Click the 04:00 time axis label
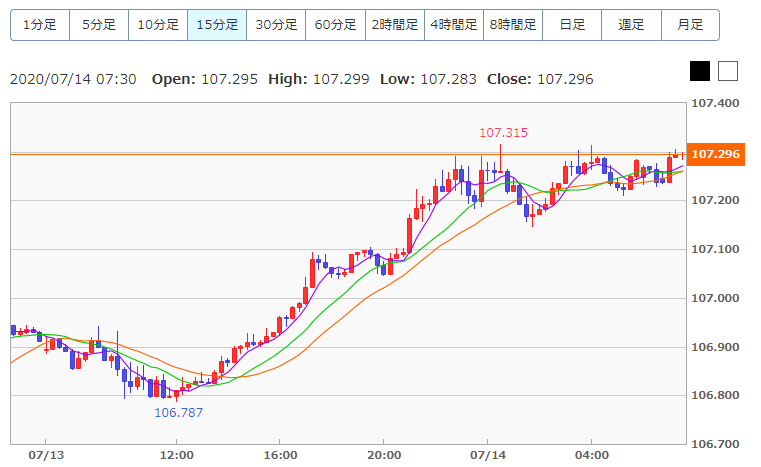This screenshot has width=761, height=467. pos(592,455)
